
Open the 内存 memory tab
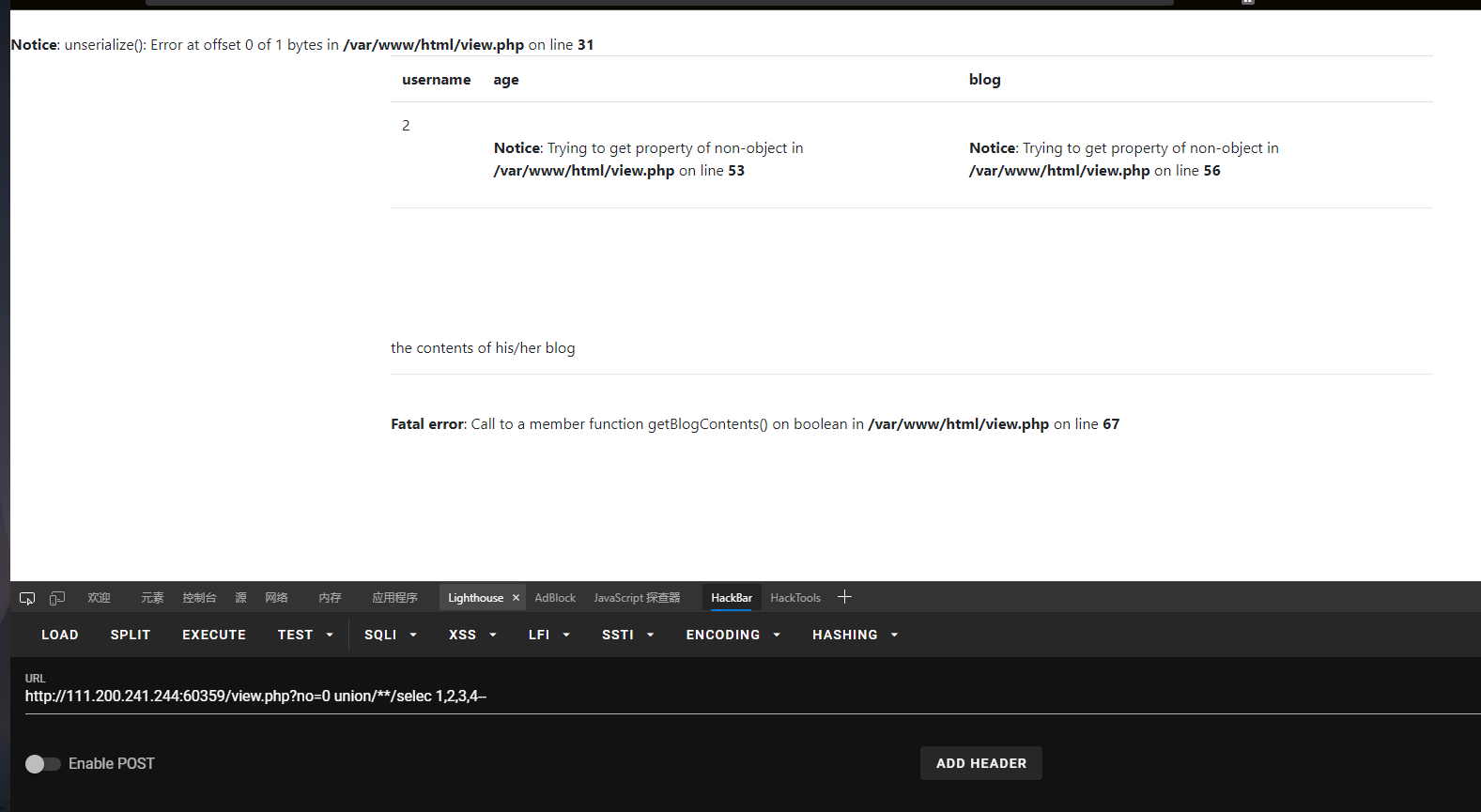[x=330, y=598]
